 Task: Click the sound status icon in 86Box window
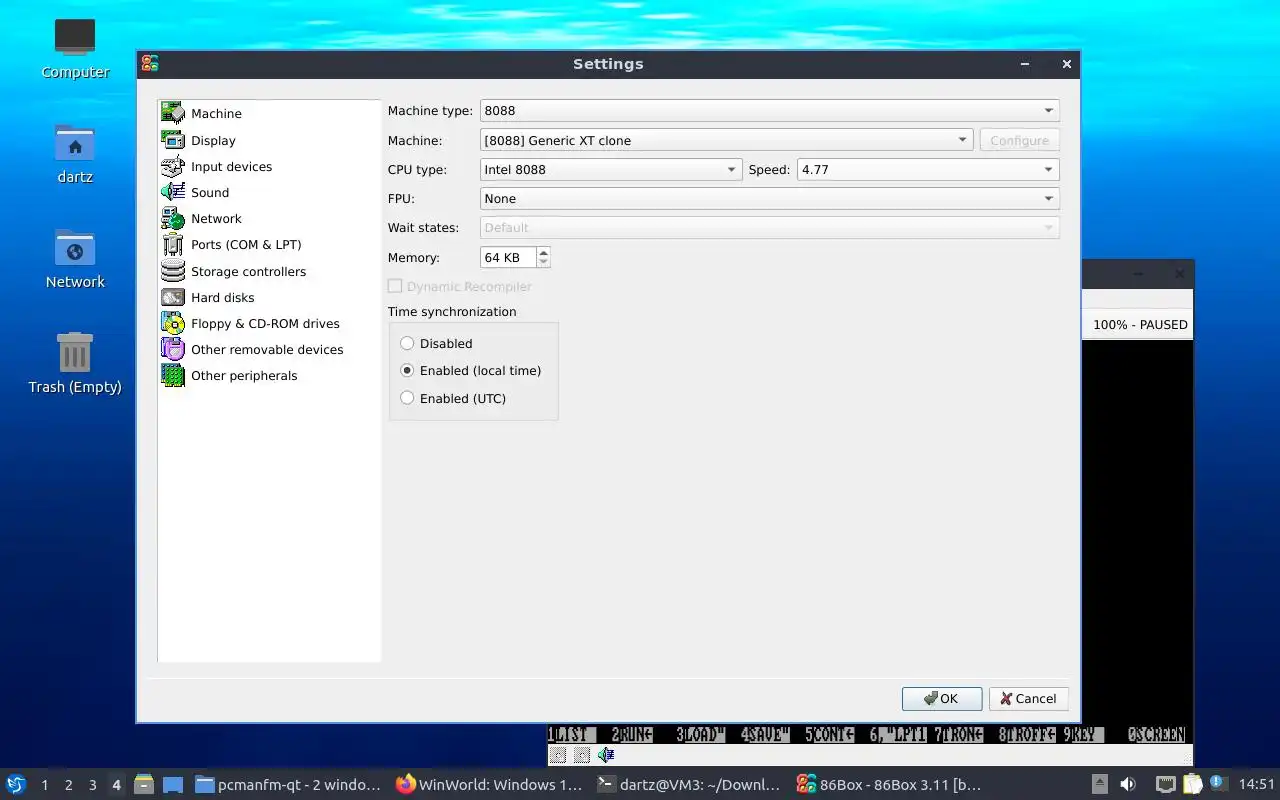click(x=606, y=755)
